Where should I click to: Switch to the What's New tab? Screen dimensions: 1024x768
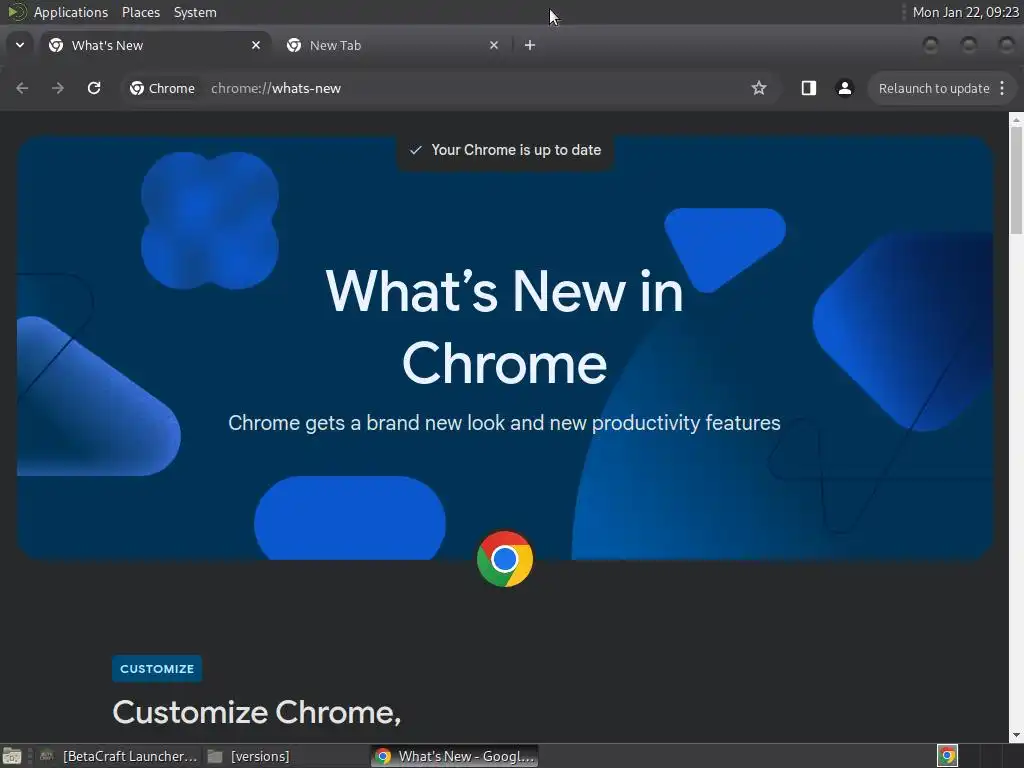(x=155, y=45)
